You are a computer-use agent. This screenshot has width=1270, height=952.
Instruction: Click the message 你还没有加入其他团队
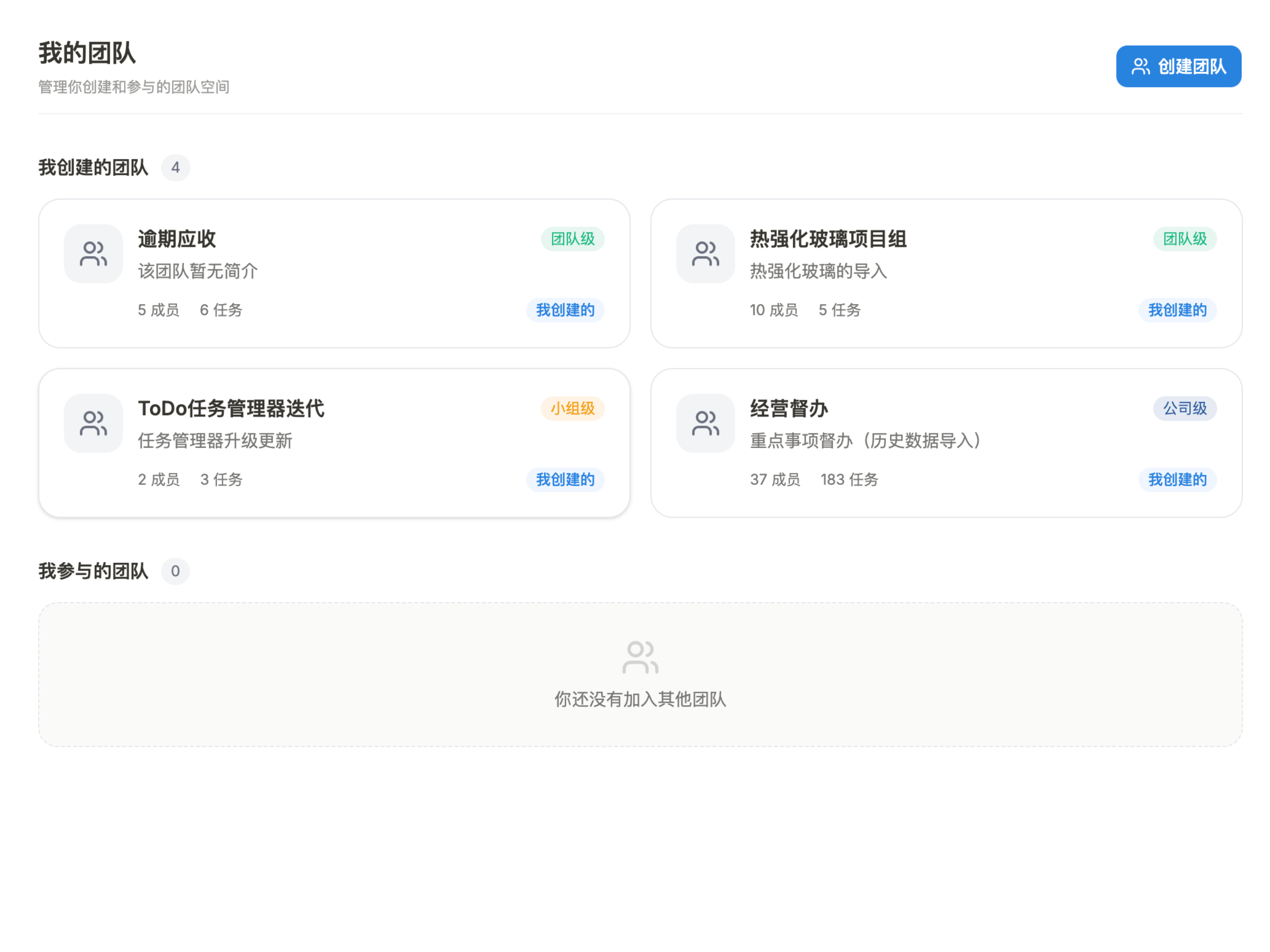click(640, 699)
